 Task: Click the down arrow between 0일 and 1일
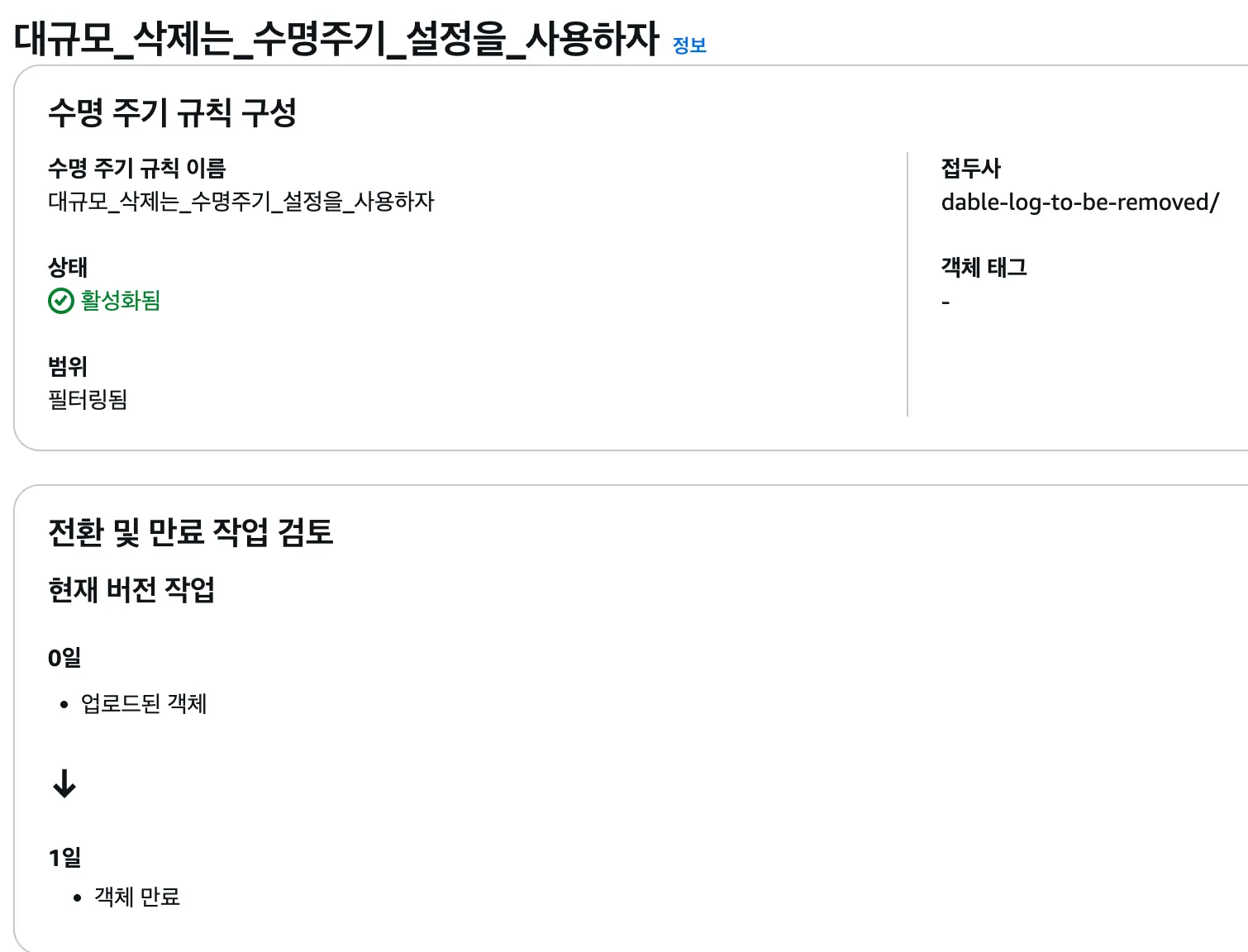pos(64,783)
